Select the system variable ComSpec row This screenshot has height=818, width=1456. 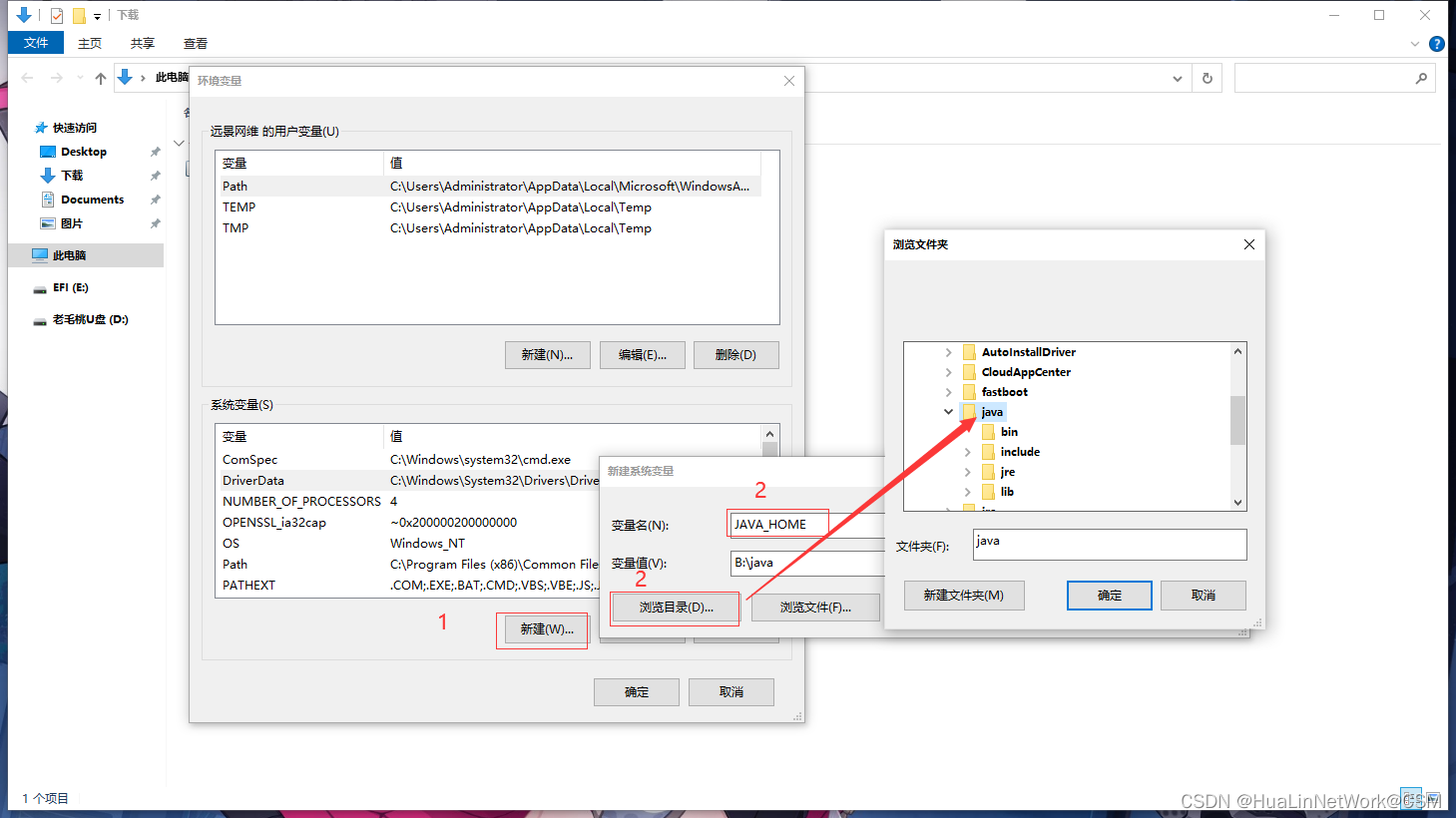coord(407,460)
